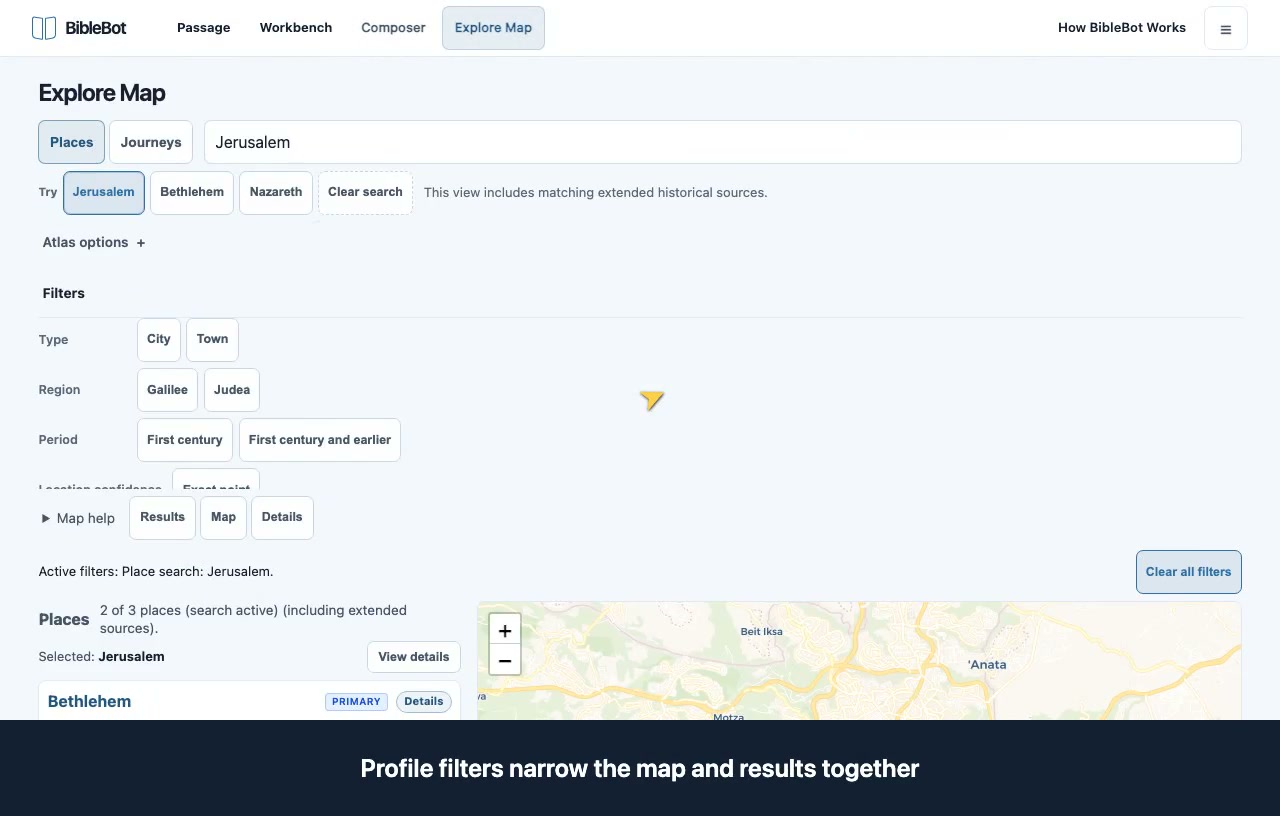Open the Bethlehem place result title
The height and width of the screenshot is (816, 1280).
click(x=90, y=702)
